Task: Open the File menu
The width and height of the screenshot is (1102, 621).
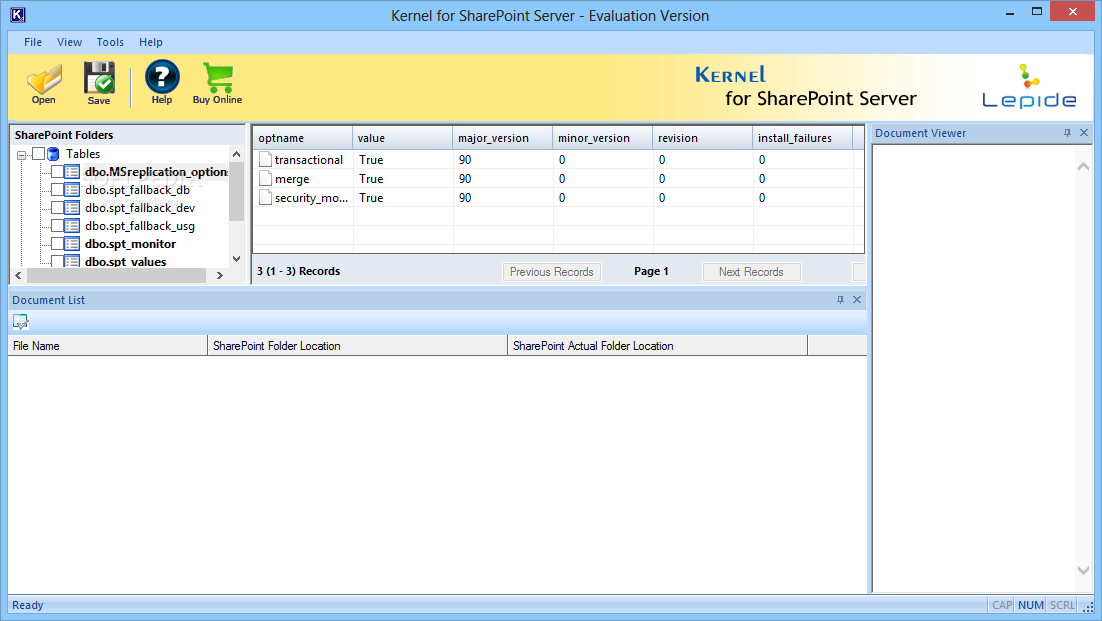Action: pyautogui.click(x=33, y=42)
